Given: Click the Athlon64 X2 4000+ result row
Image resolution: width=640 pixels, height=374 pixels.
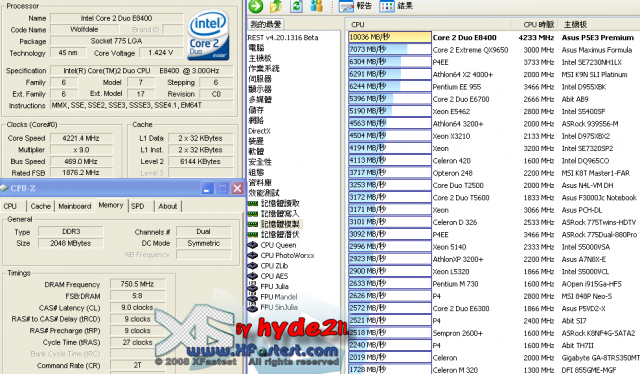Looking at the screenshot, I should point(493,74).
